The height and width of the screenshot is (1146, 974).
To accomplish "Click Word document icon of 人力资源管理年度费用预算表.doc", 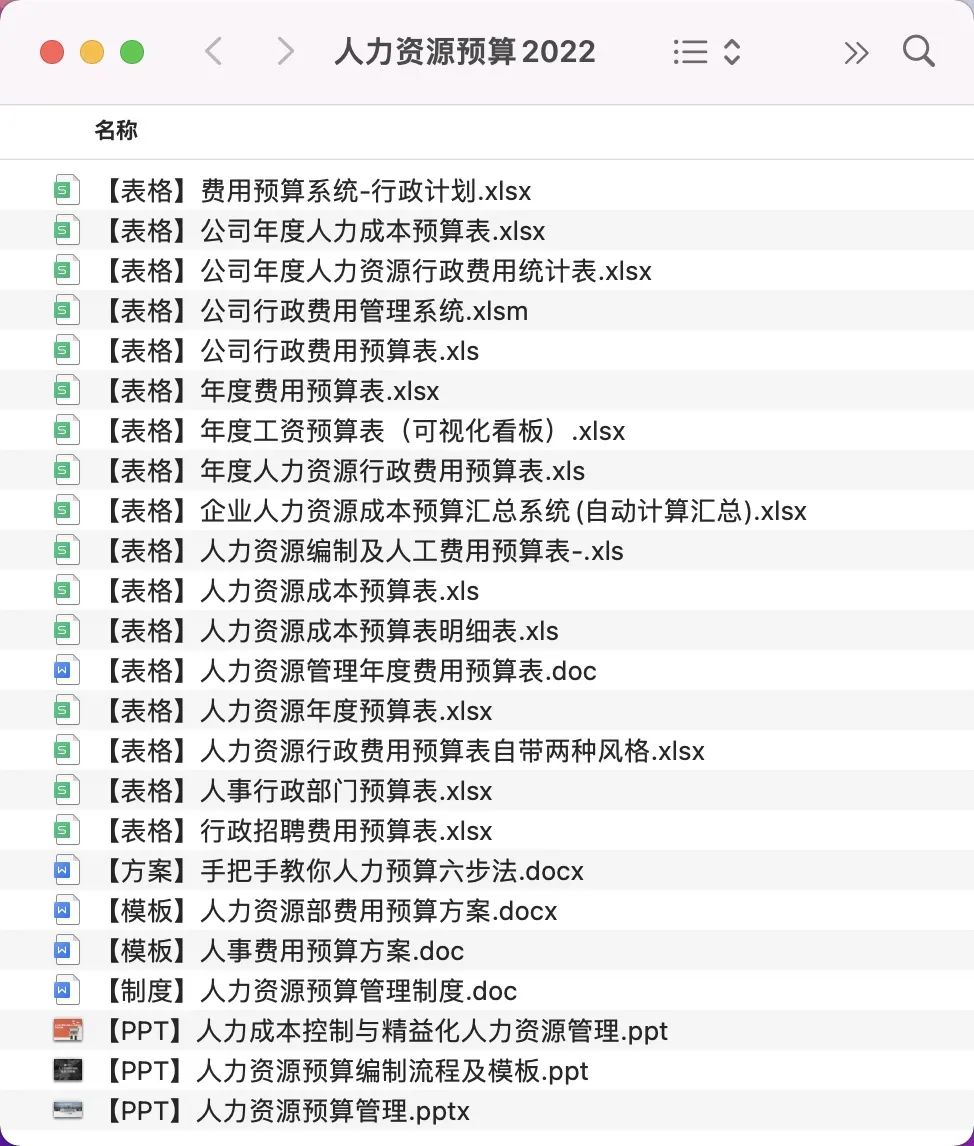I will [x=66, y=670].
